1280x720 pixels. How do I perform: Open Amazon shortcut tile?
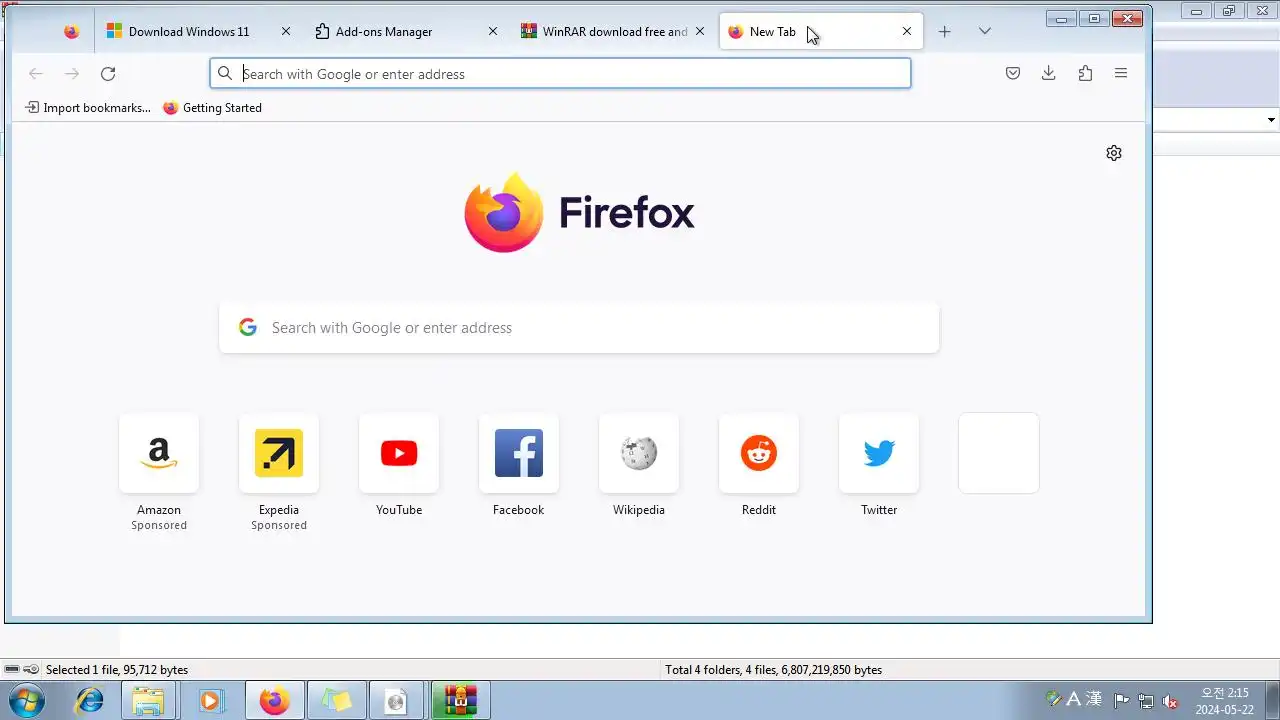[x=159, y=453]
